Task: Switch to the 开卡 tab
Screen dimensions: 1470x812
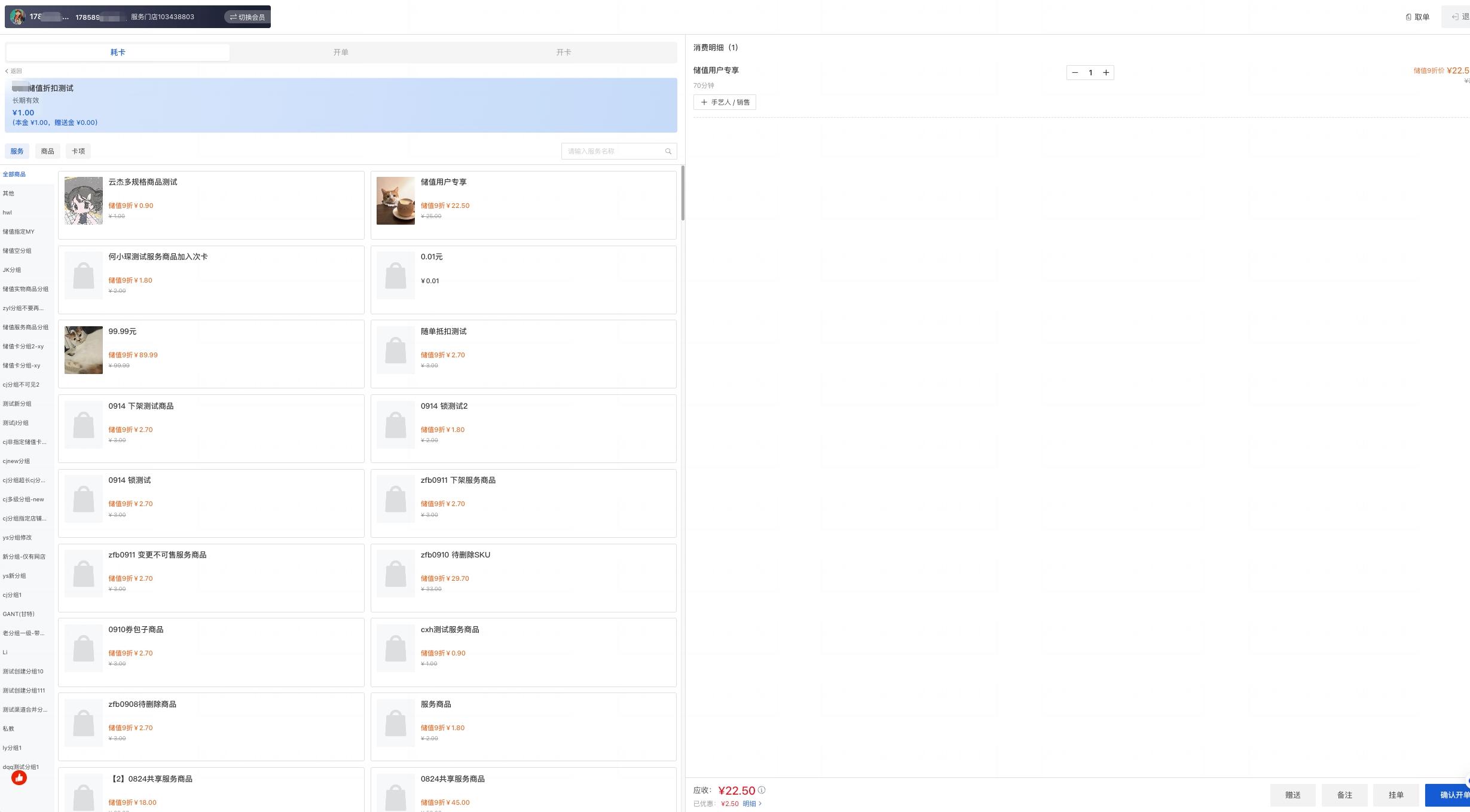Action: click(564, 53)
